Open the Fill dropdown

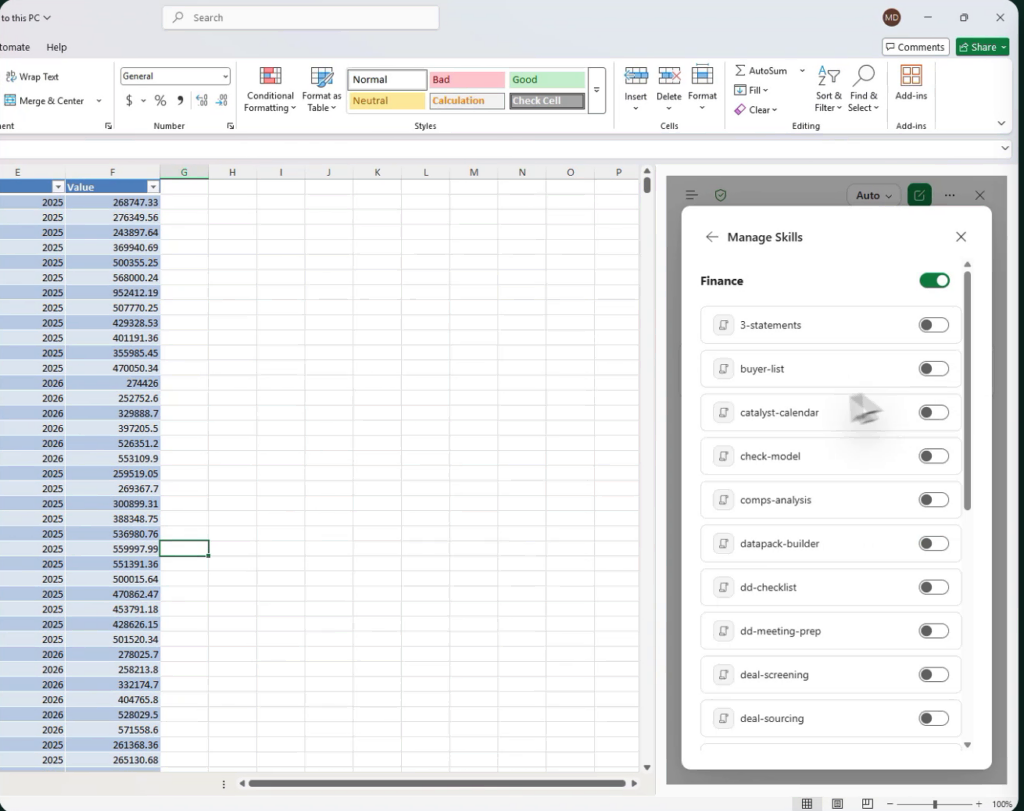(751, 90)
